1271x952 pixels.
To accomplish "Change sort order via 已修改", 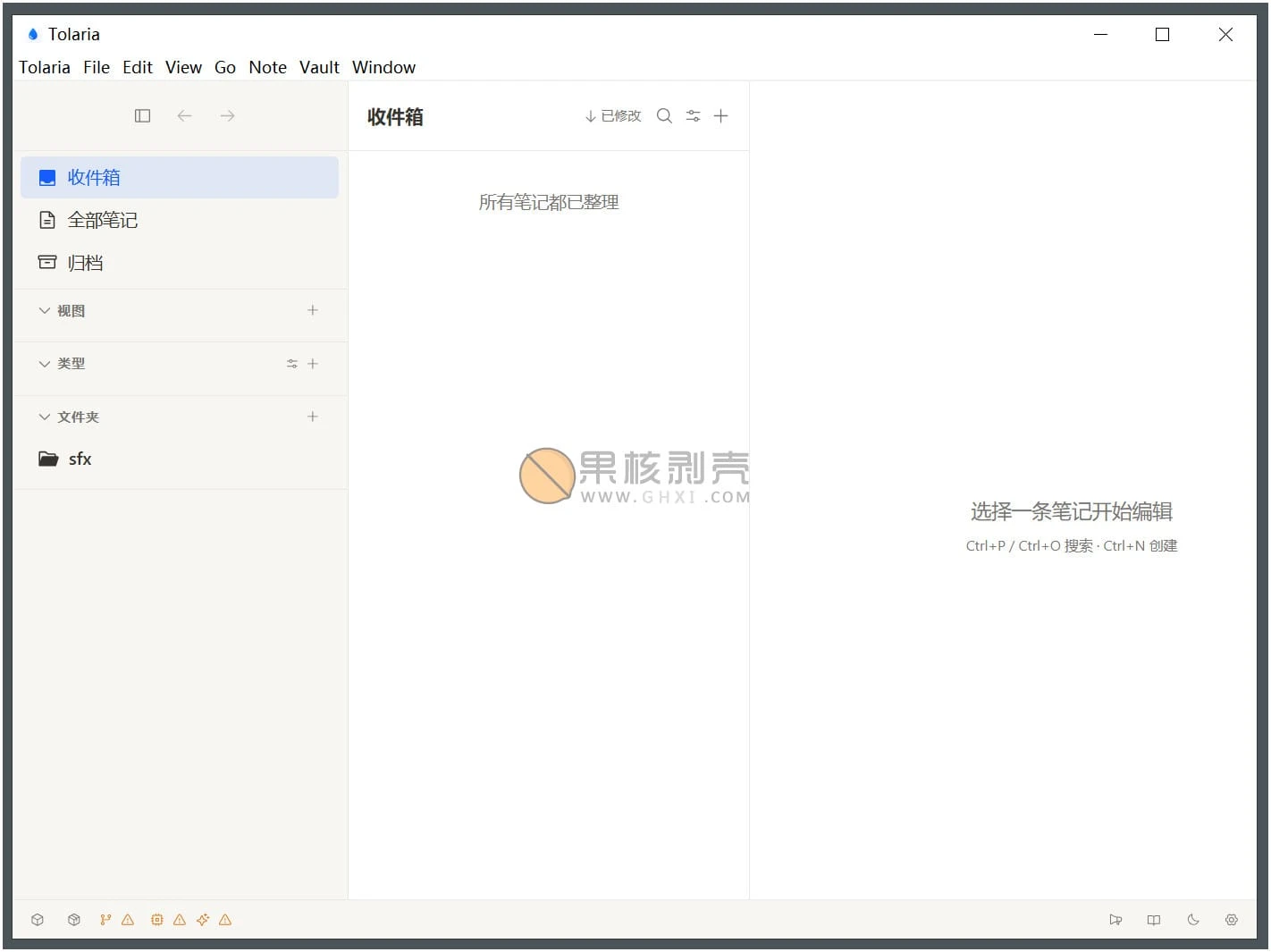I will click(613, 116).
